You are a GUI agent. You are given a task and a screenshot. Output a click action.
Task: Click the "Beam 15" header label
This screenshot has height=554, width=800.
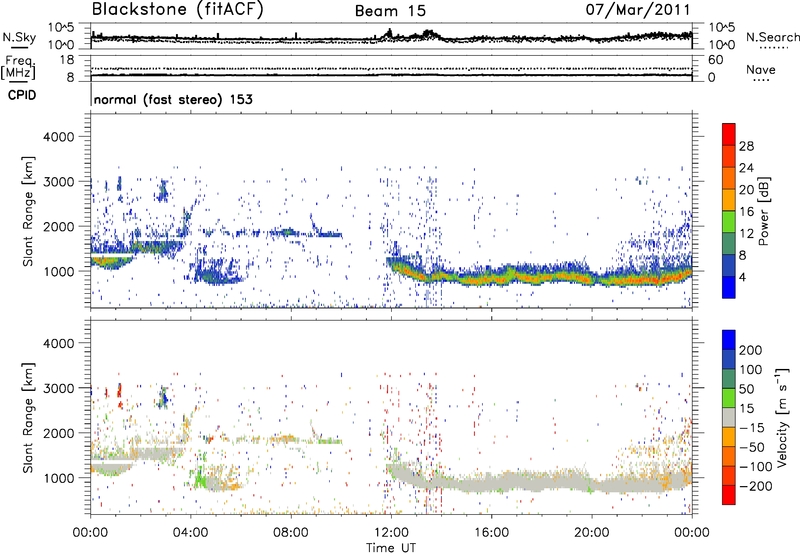[390, 11]
